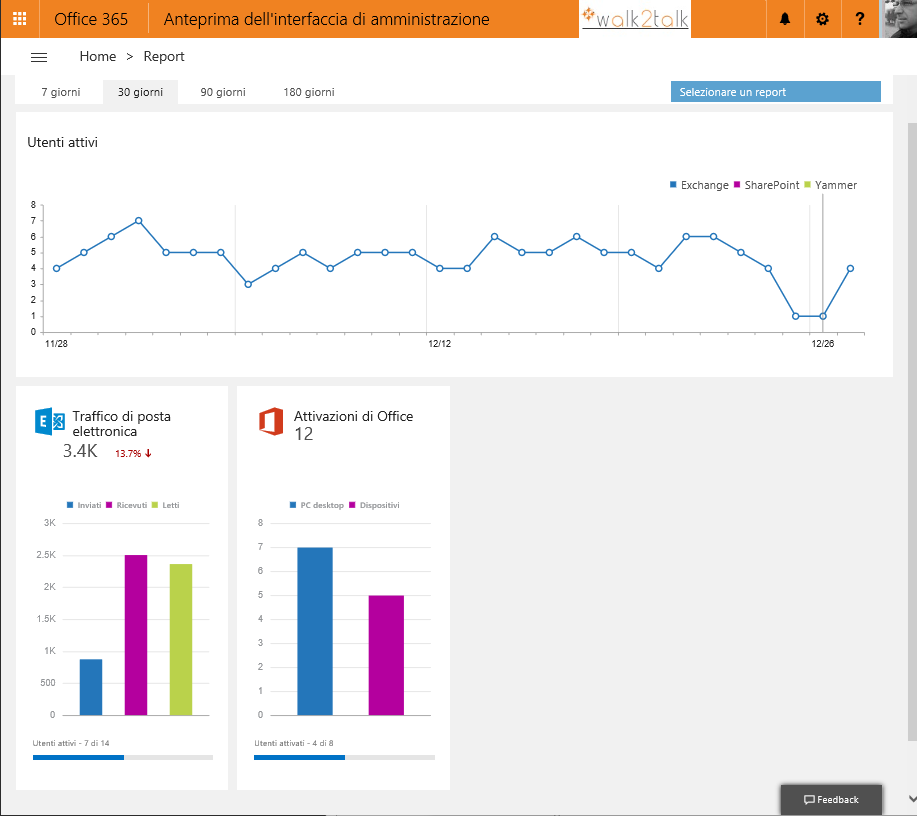Click the page vertical scrollbar
917x816 pixels.
click(x=912, y=433)
